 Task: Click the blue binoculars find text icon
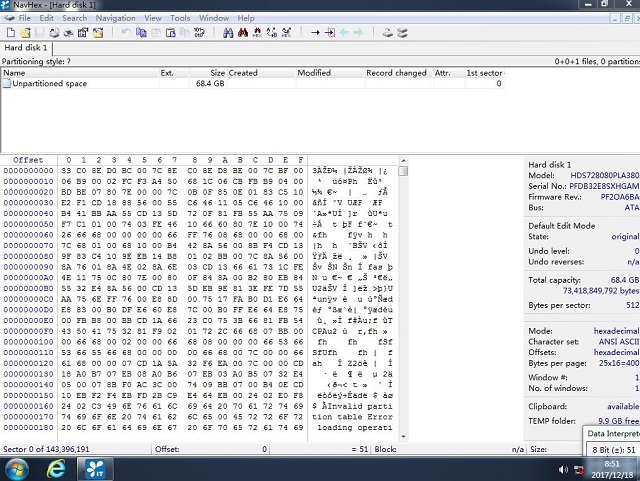[228, 33]
